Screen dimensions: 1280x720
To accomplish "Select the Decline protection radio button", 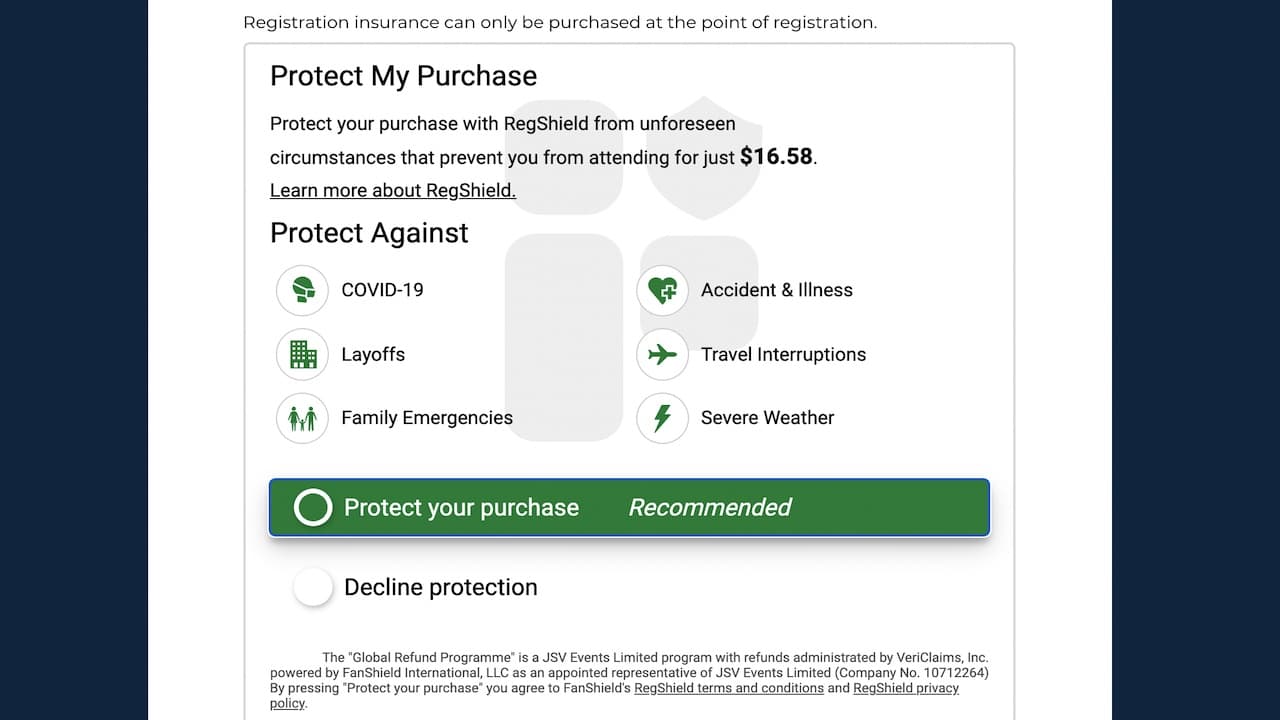I will click(313, 587).
